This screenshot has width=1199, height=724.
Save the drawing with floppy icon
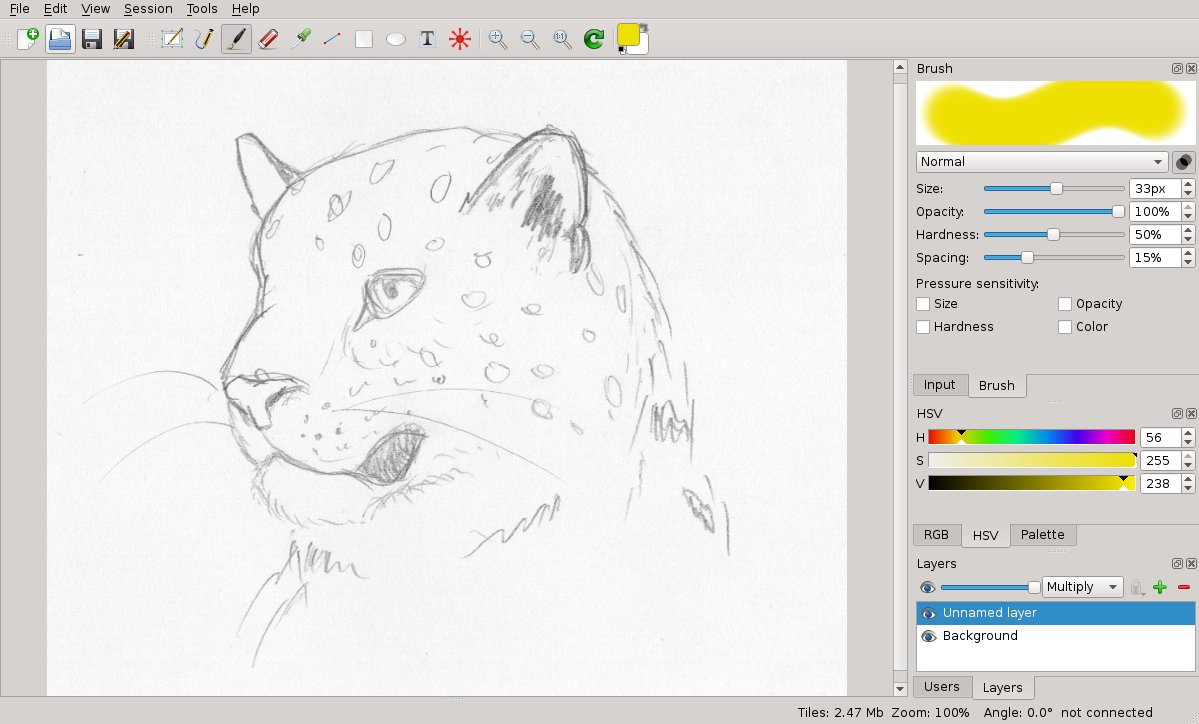[x=92, y=39]
